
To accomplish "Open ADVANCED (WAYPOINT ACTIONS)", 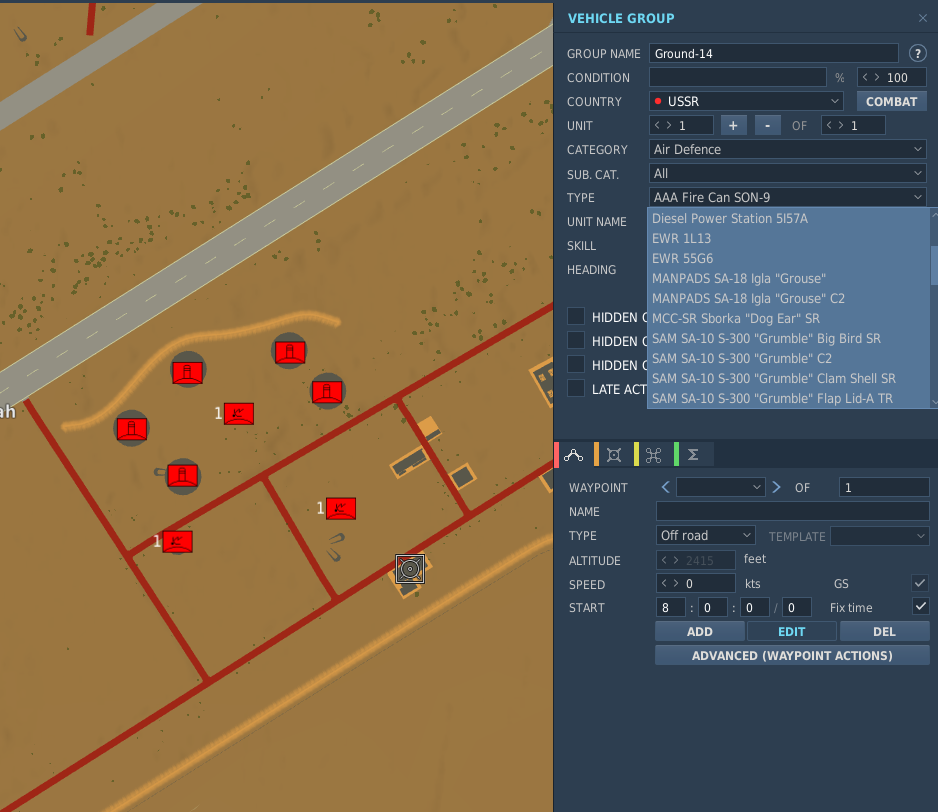I will point(792,655).
